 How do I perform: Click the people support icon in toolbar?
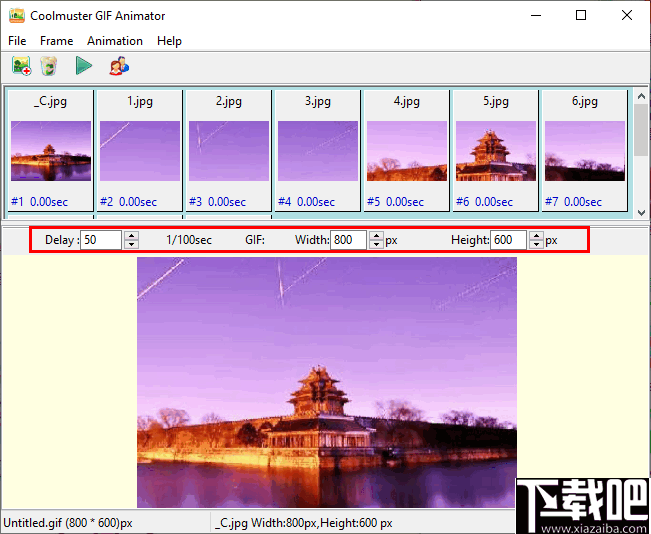click(x=119, y=66)
